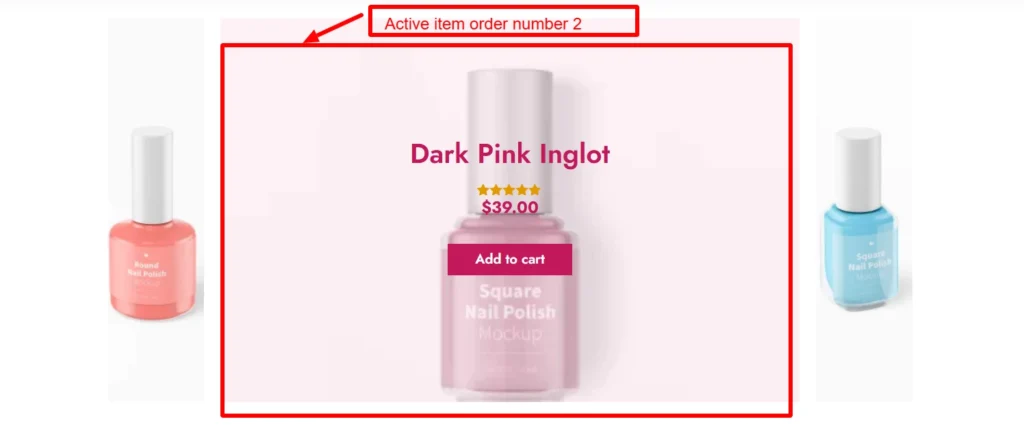This screenshot has height=428, width=1024.
Task: Click the middle rating star
Action: (x=509, y=190)
